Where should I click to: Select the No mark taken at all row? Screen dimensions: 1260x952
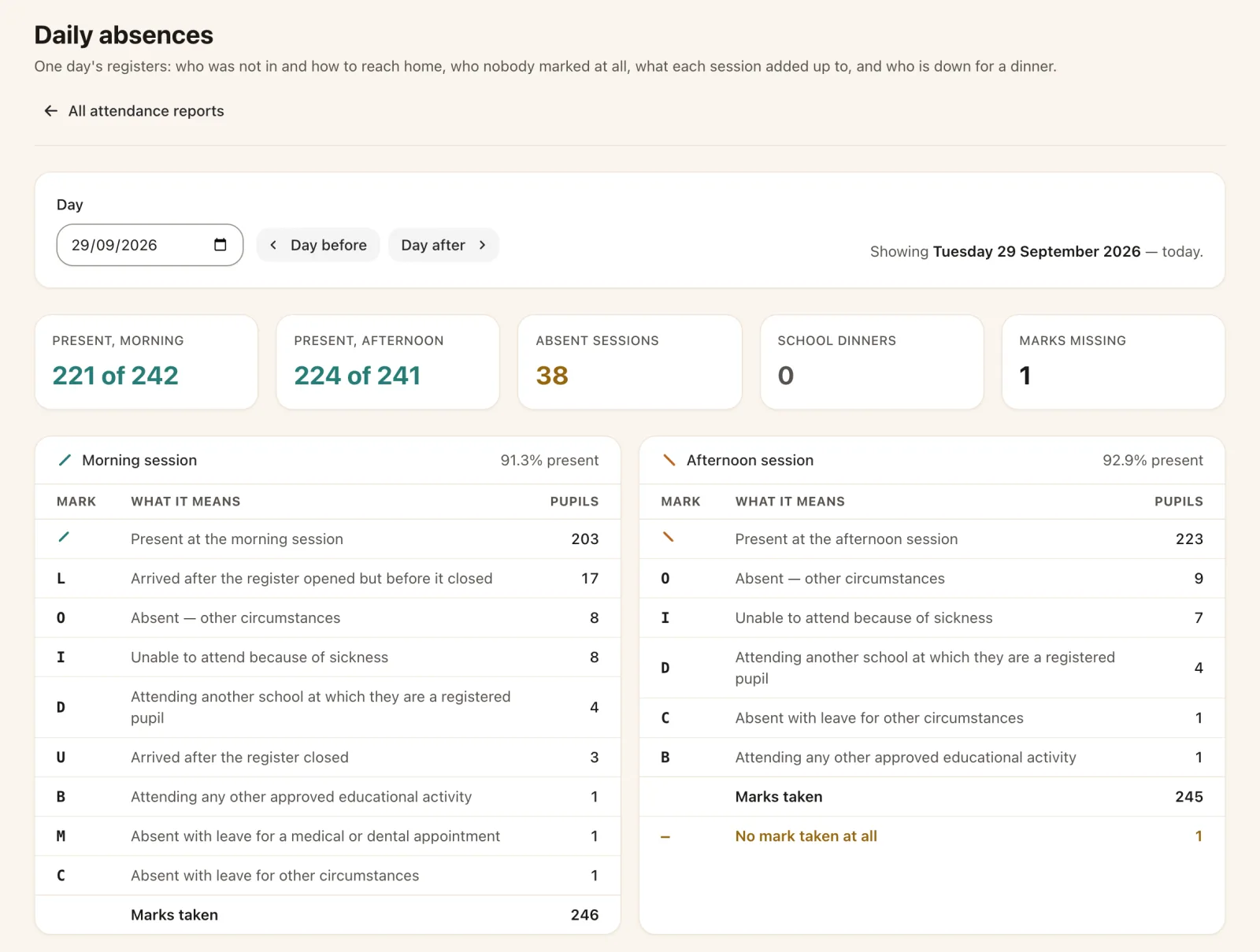coord(932,836)
